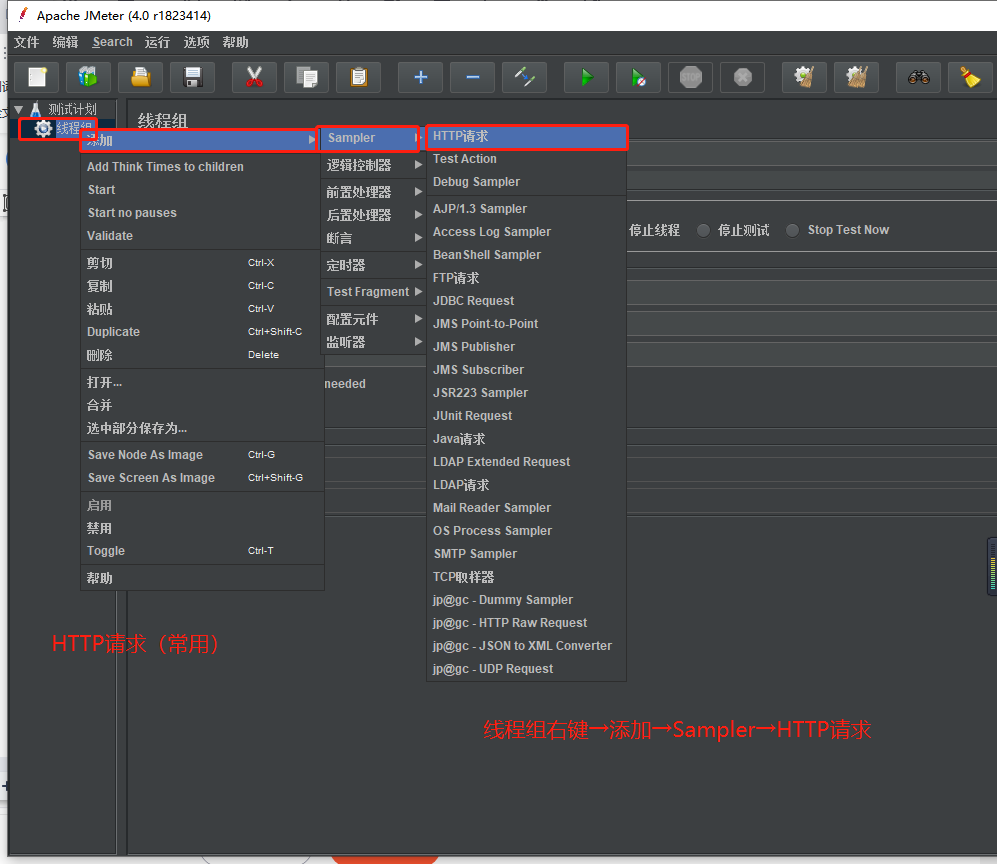Click the Paste clipboard icon
Image resolution: width=997 pixels, height=864 pixels.
pyautogui.click(x=359, y=78)
